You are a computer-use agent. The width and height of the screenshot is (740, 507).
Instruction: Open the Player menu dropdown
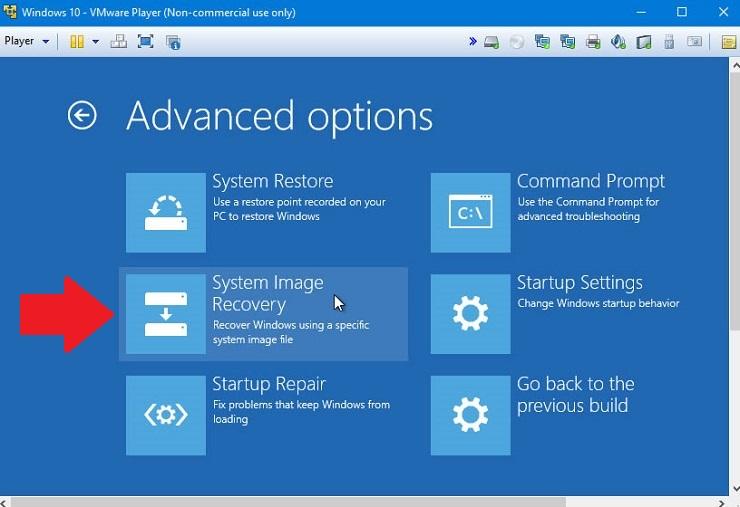27,41
